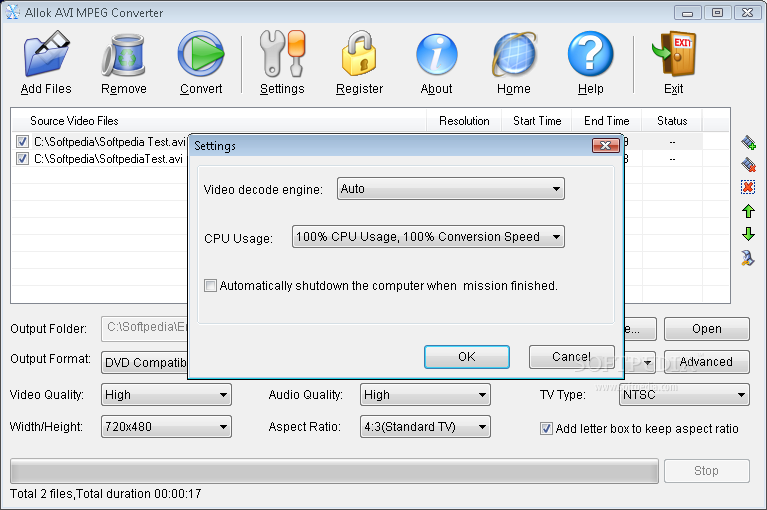Click the Output Folder path field

click(x=145, y=329)
